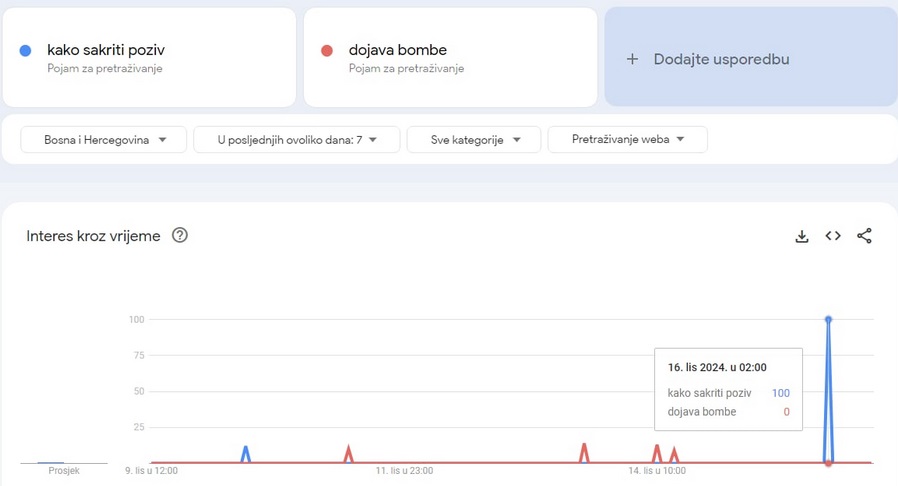The width and height of the screenshot is (898, 486).
Task: Select the red spike before 11. lis u 23:00
Action: coord(348,453)
